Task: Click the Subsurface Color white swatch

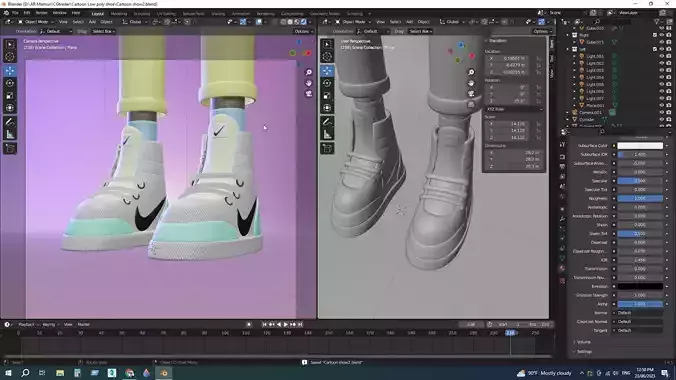Action: pyautogui.click(x=640, y=146)
